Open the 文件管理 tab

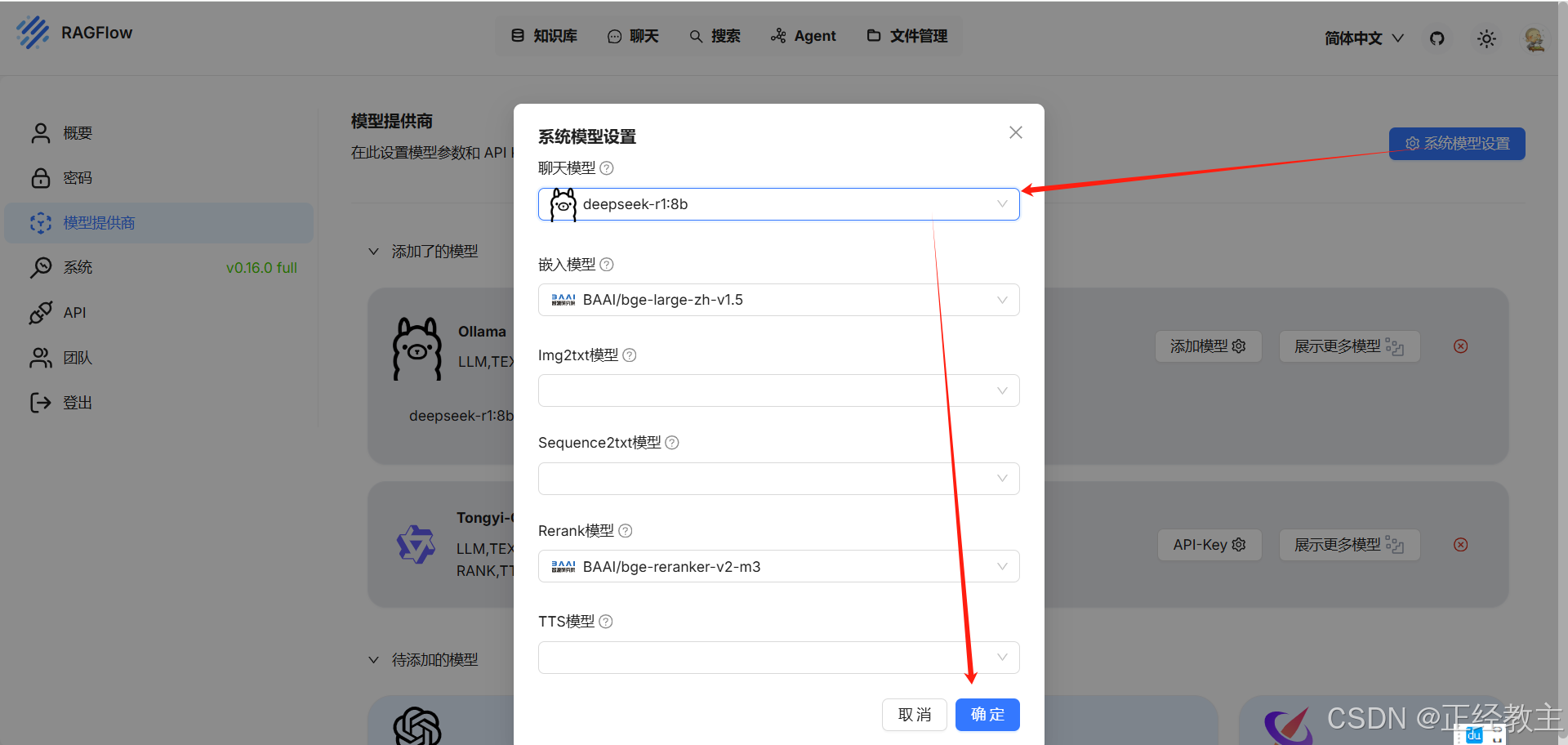[x=907, y=36]
